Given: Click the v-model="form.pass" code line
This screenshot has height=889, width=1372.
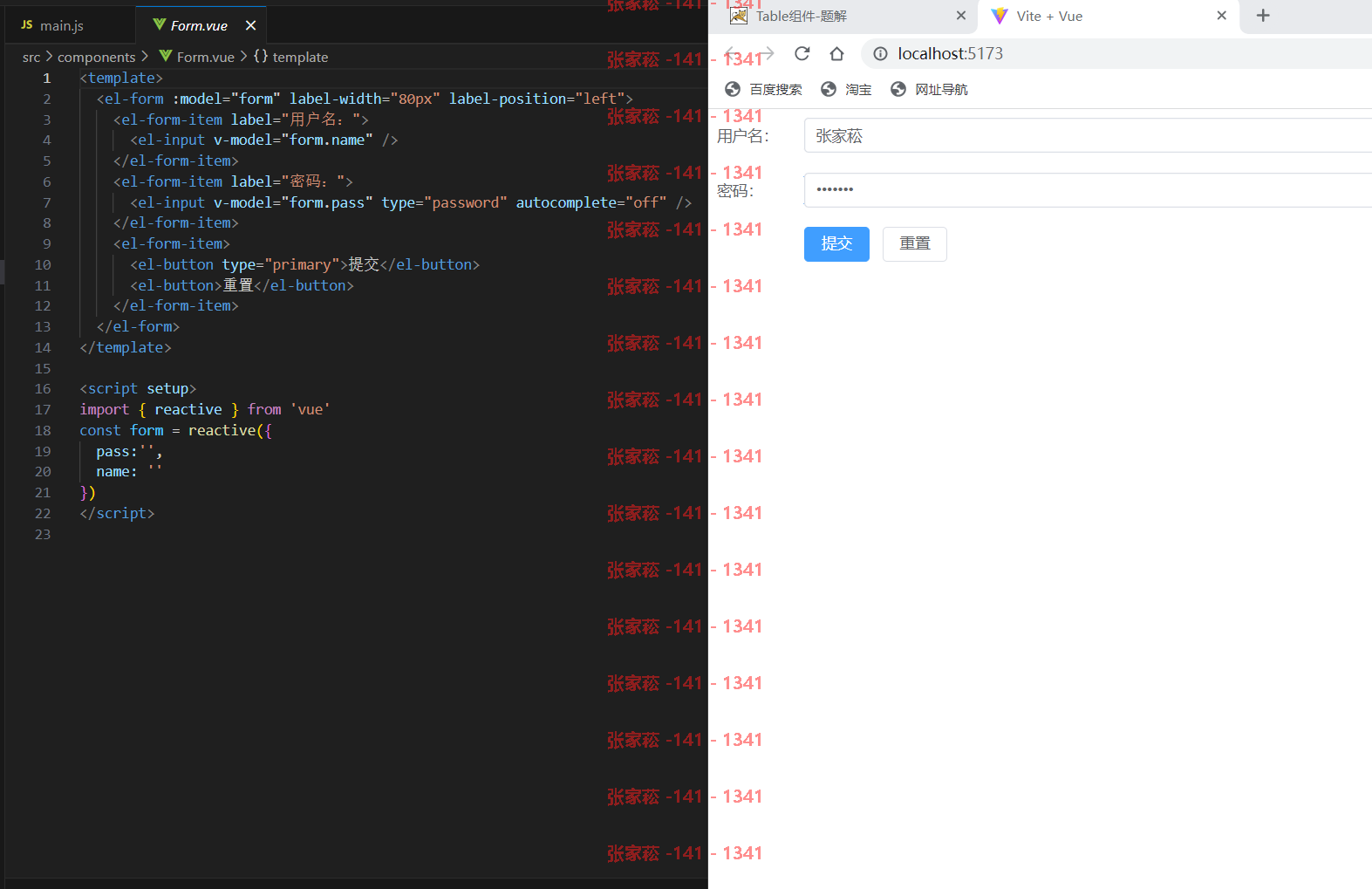Looking at the screenshot, I should [x=411, y=202].
